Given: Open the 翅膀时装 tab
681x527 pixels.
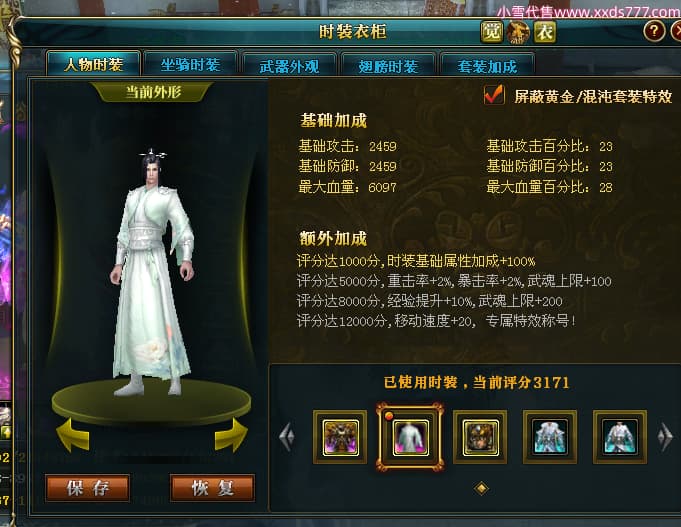Looking at the screenshot, I should pyautogui.click(x=388, y=66).
